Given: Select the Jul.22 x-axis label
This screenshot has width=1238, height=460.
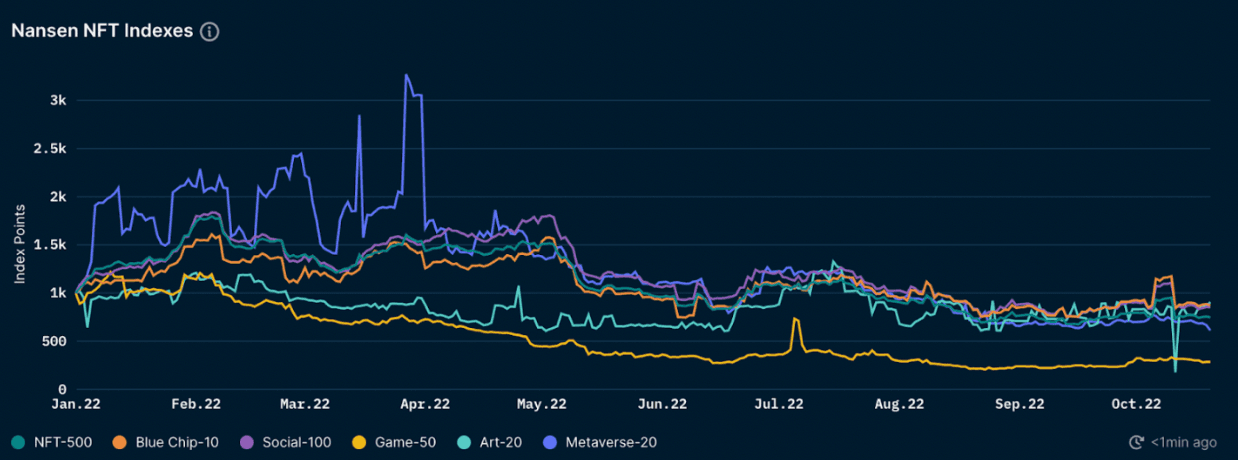Looking at the screenshot, I should pyautogui.click(x=779, y=405).
